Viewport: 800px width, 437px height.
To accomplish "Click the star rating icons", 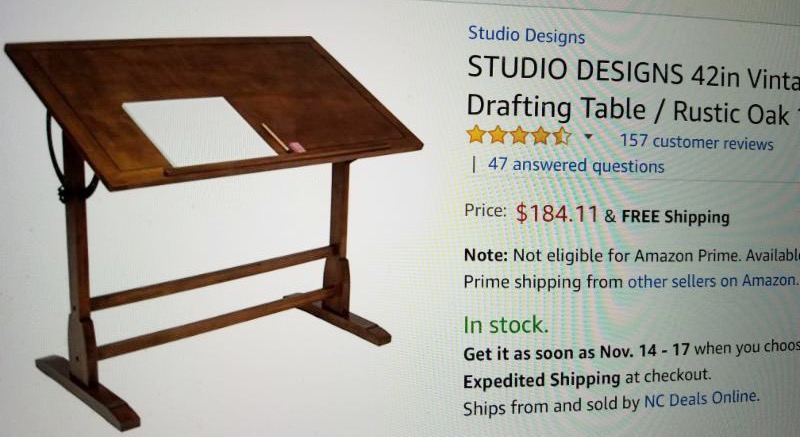I will pyautogui.click(x=519, y=136).
